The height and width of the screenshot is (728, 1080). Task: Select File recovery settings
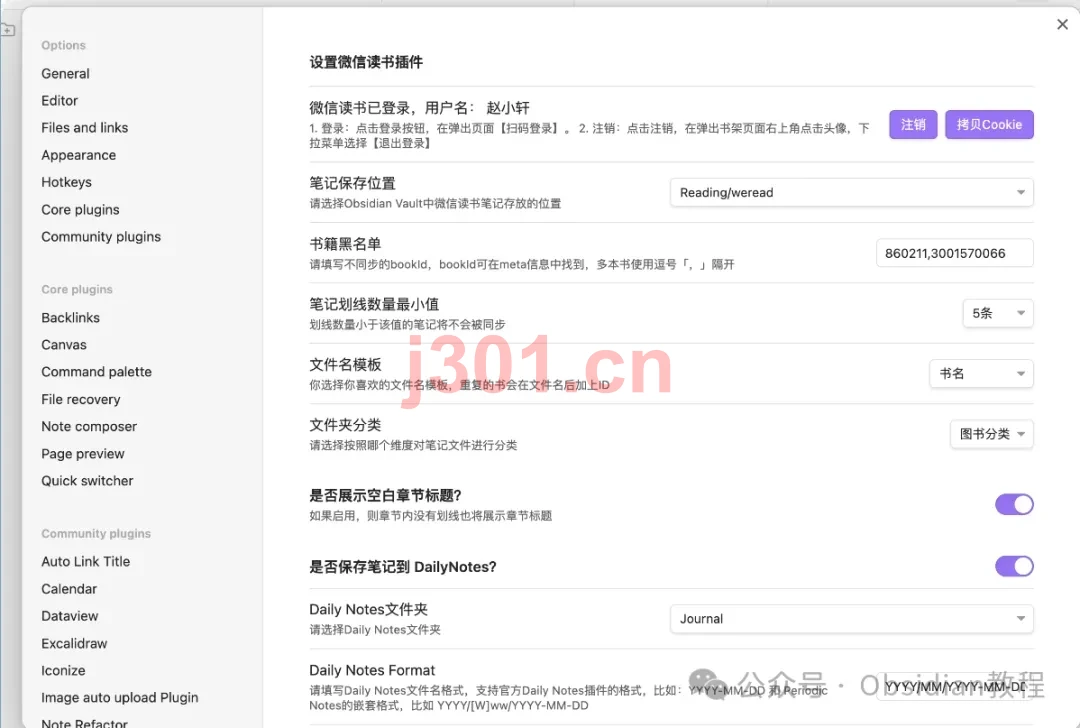coord(81,399)
